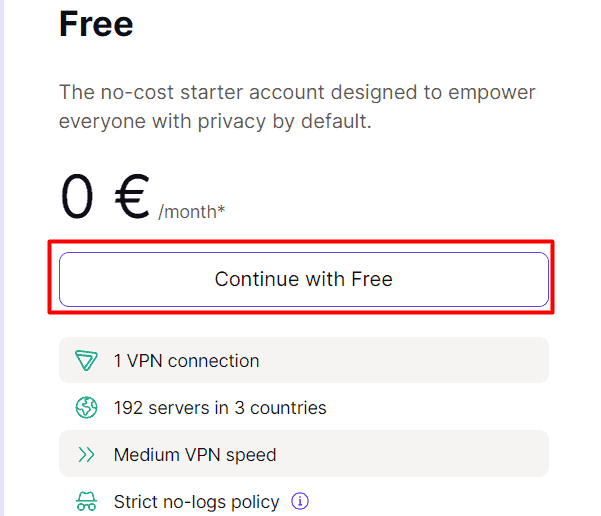Image resolution: width=601 pixels, height=516 pixels.
Task: Click the "Medium VPN speed" feature text
Action: [195, 455]
